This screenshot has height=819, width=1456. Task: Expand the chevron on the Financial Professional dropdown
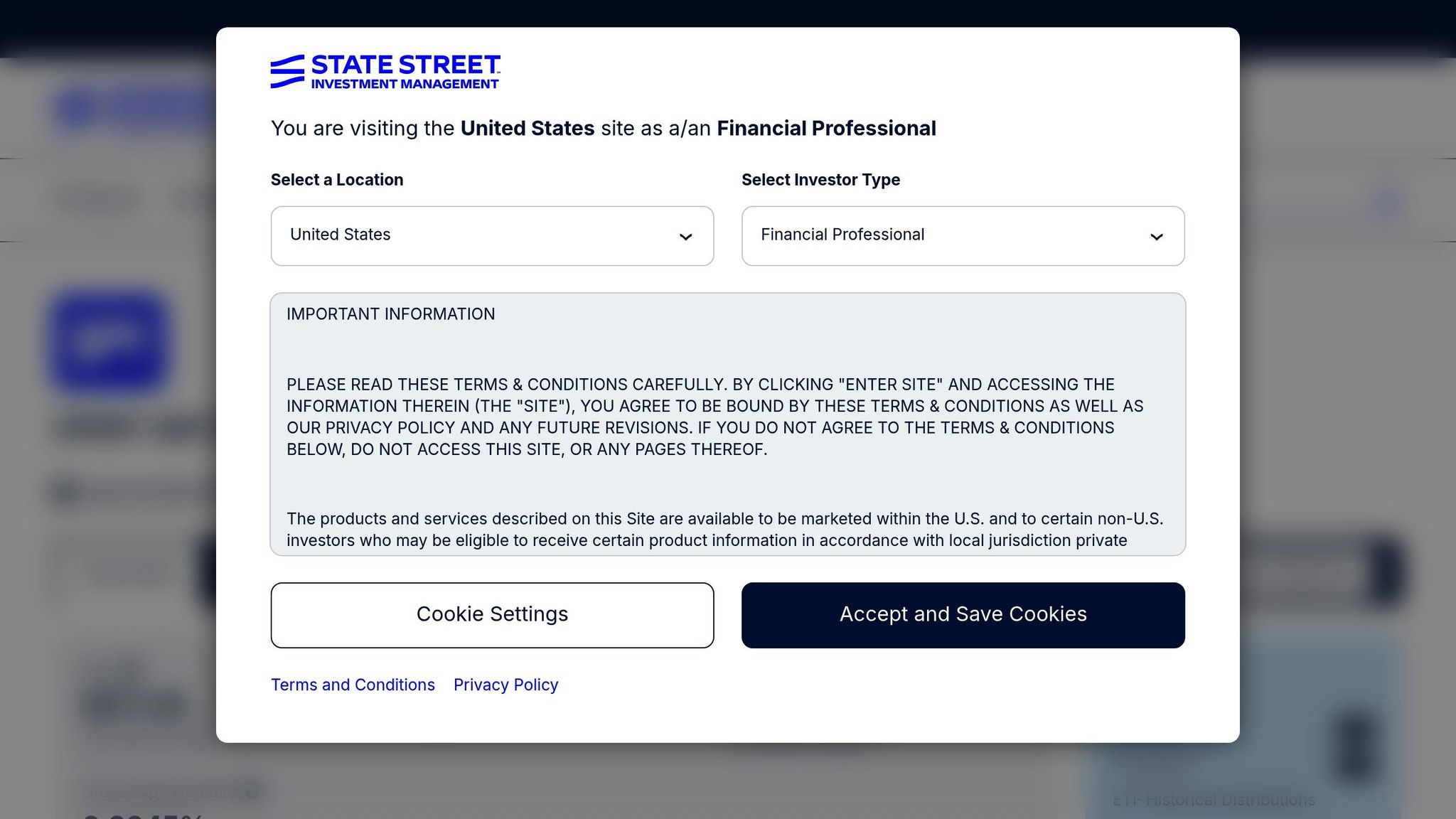coord(1157,236)
